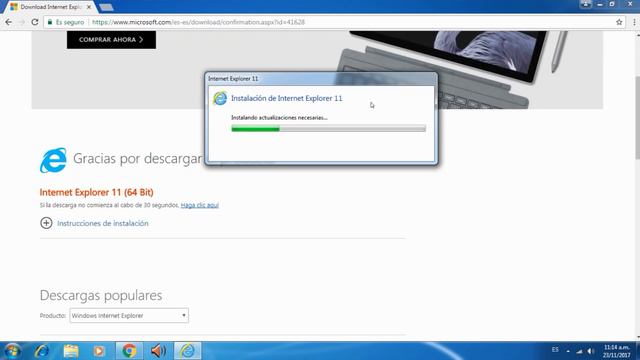Viewport: 640px width, 360px height.
Task: Click the Descargas populares heading
Action: pos(101,295)
